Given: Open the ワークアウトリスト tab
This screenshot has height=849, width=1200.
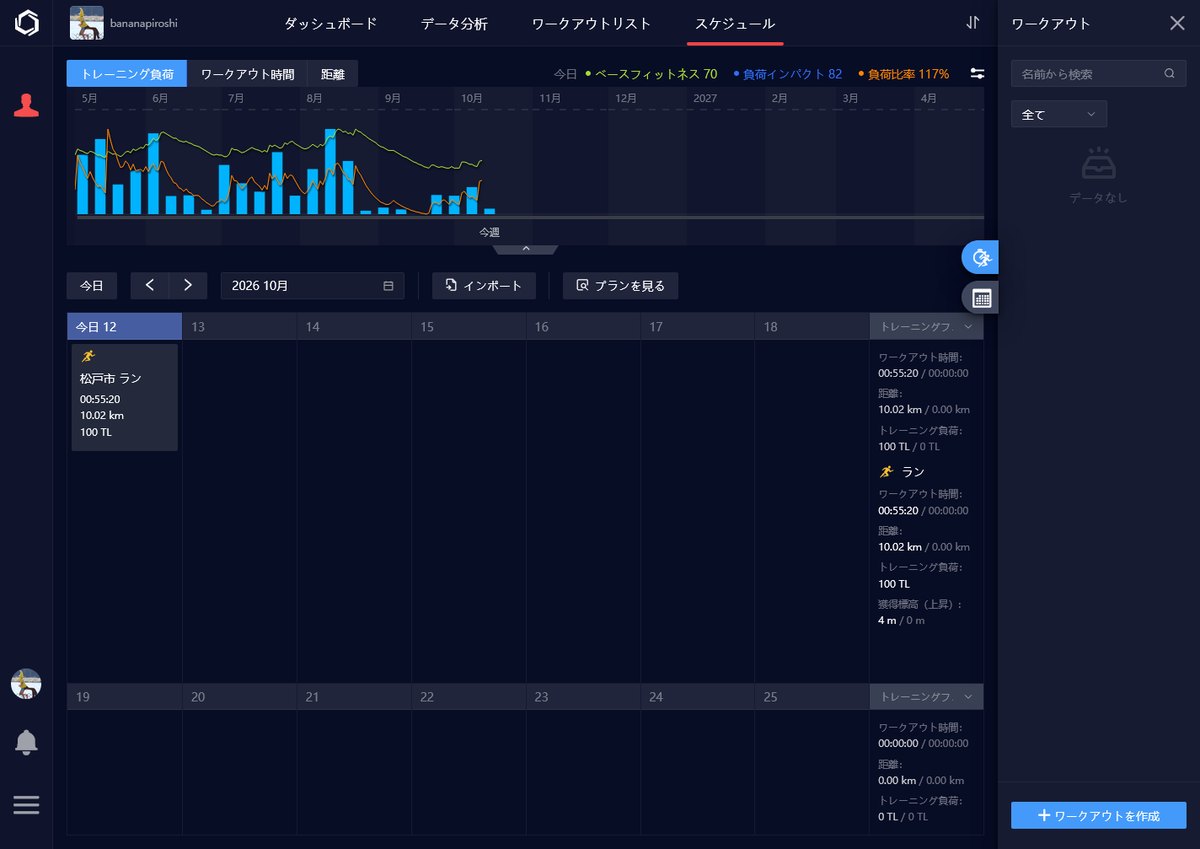Looking at the screenshot, I should 591,23.
